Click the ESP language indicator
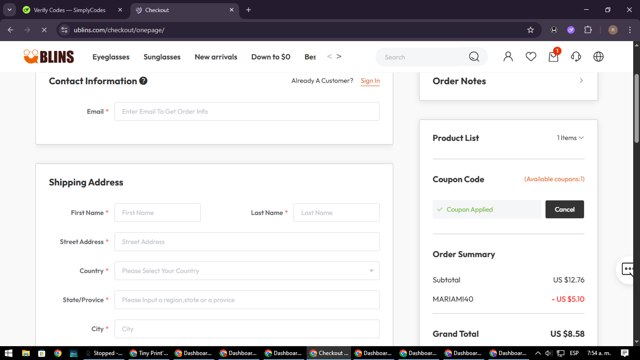 point(574,353)
